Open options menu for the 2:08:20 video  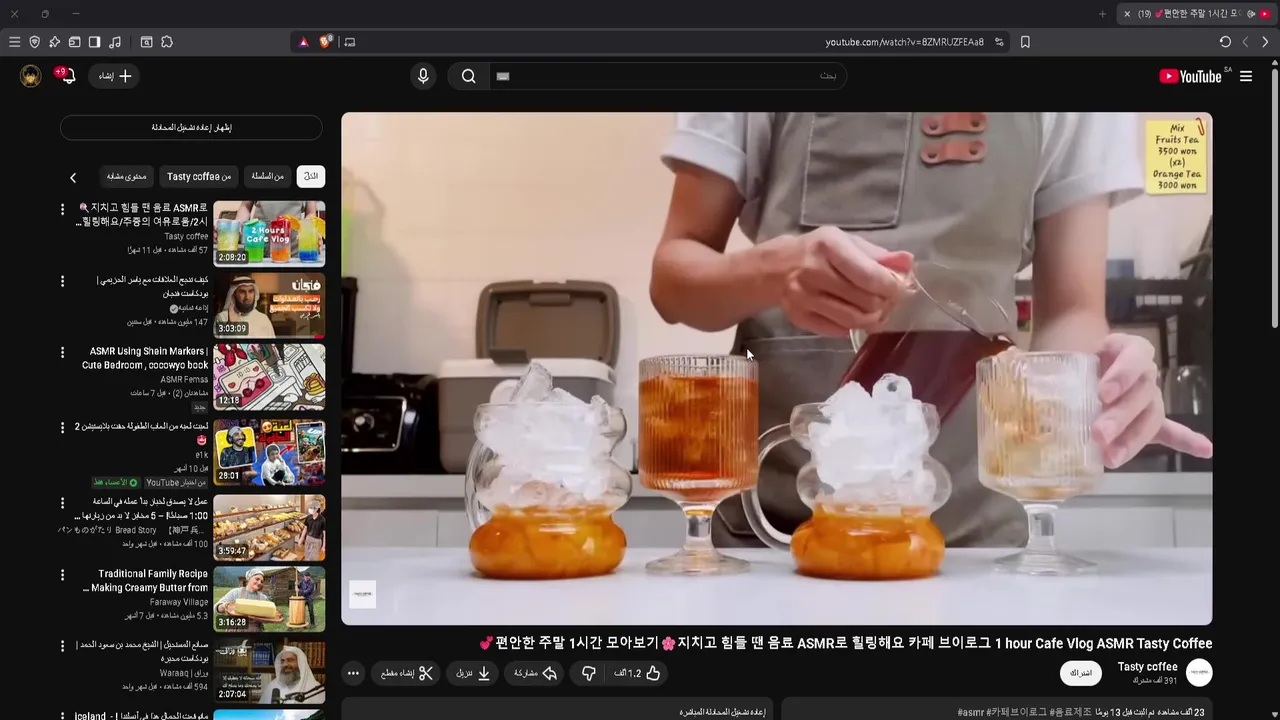(x=62, y=209)
